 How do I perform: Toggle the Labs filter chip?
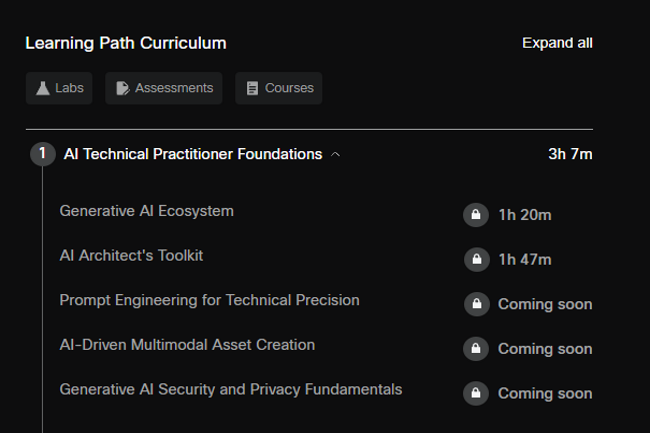pos(59,88)
